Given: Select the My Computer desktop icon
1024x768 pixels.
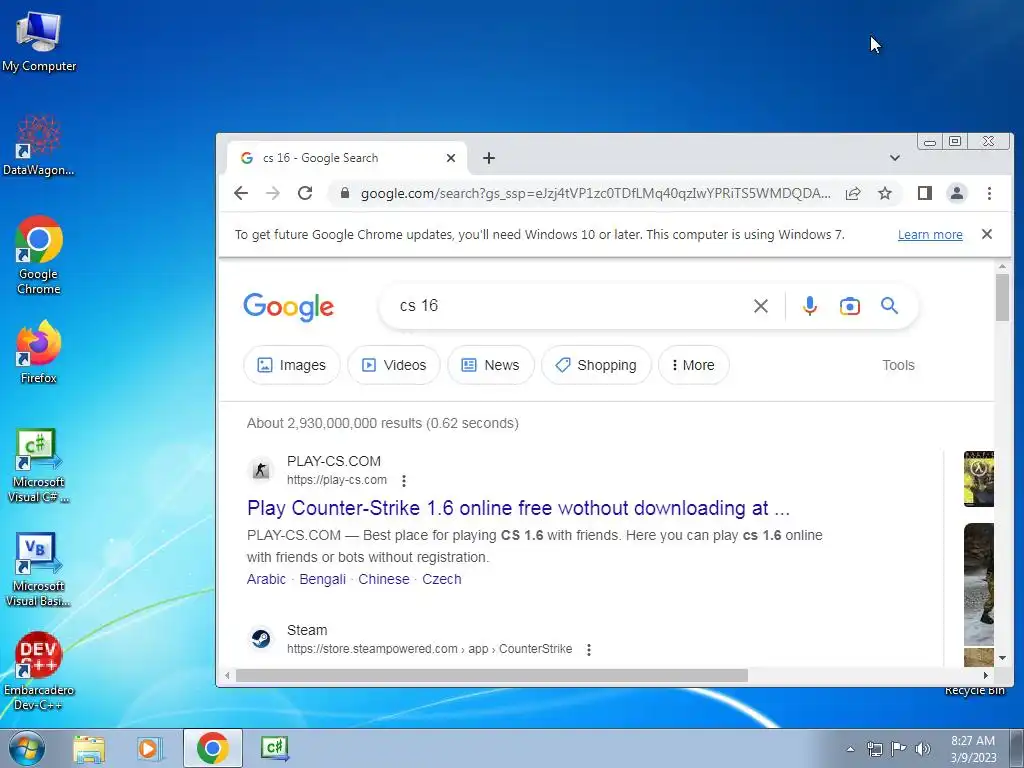Looking at the screenshot, I should pos(39,40).
